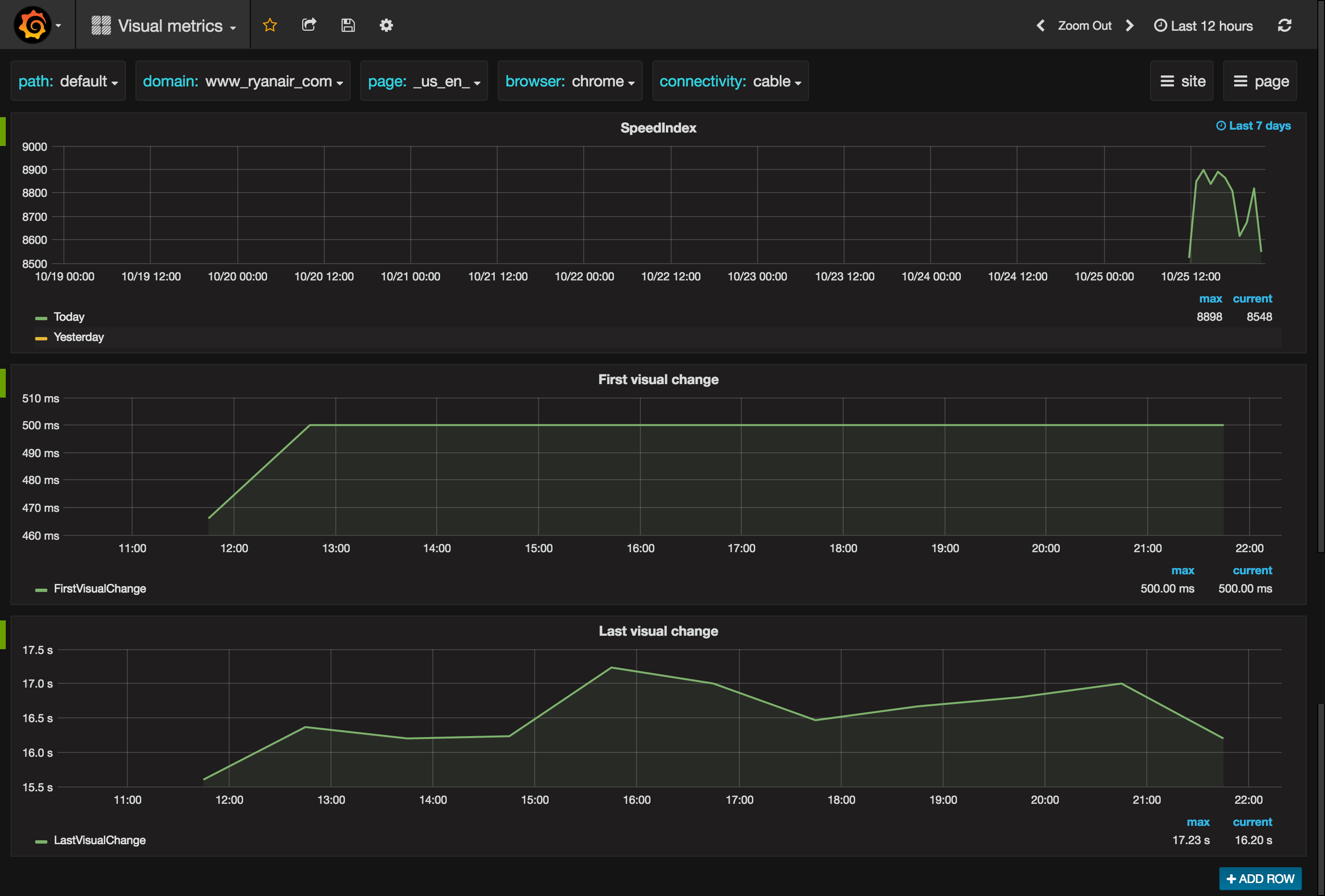Refresh the dashboard with refresh icon
This screenshot has height=896, width=1325.
pyautogui.click(x=1284, y=25)
